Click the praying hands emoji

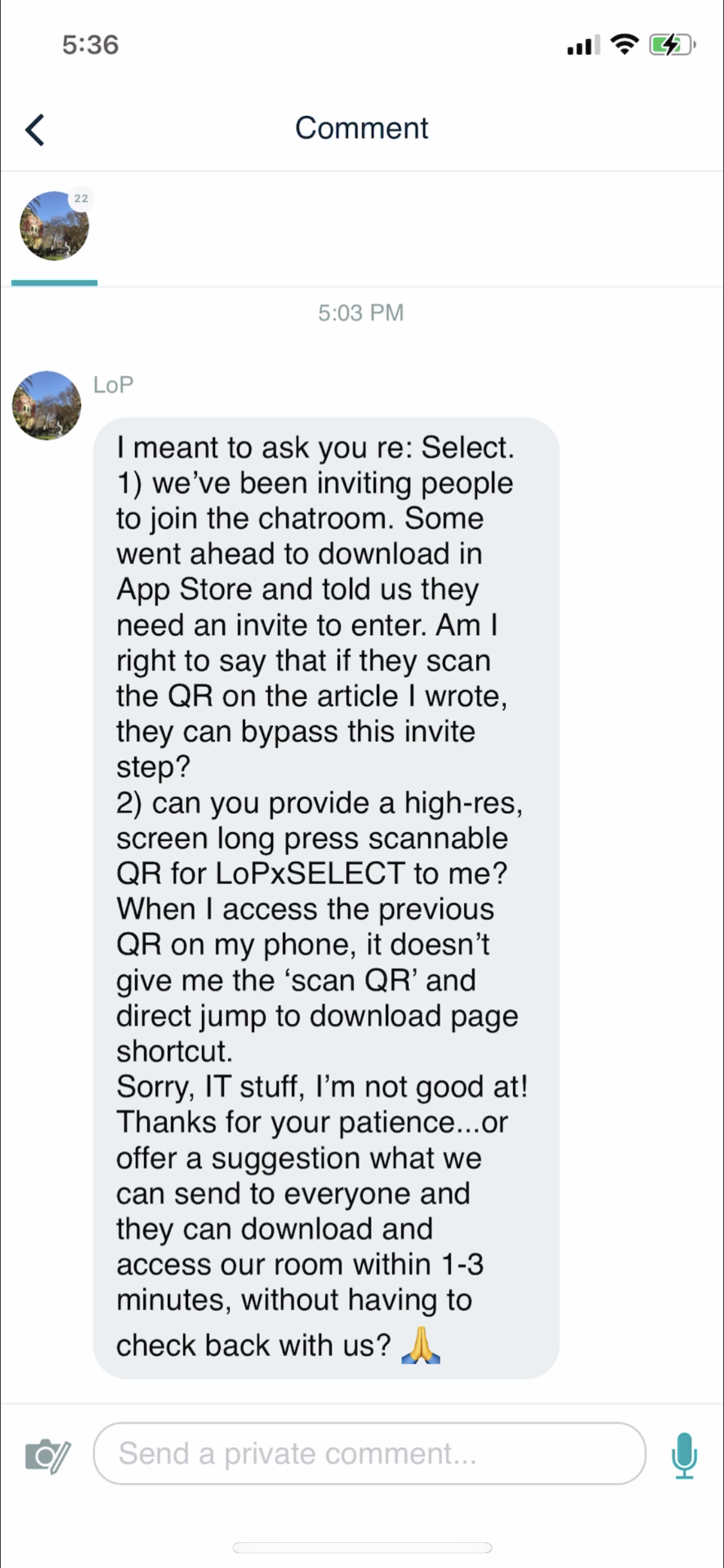pyautogui.click(x=420, y=1345)
